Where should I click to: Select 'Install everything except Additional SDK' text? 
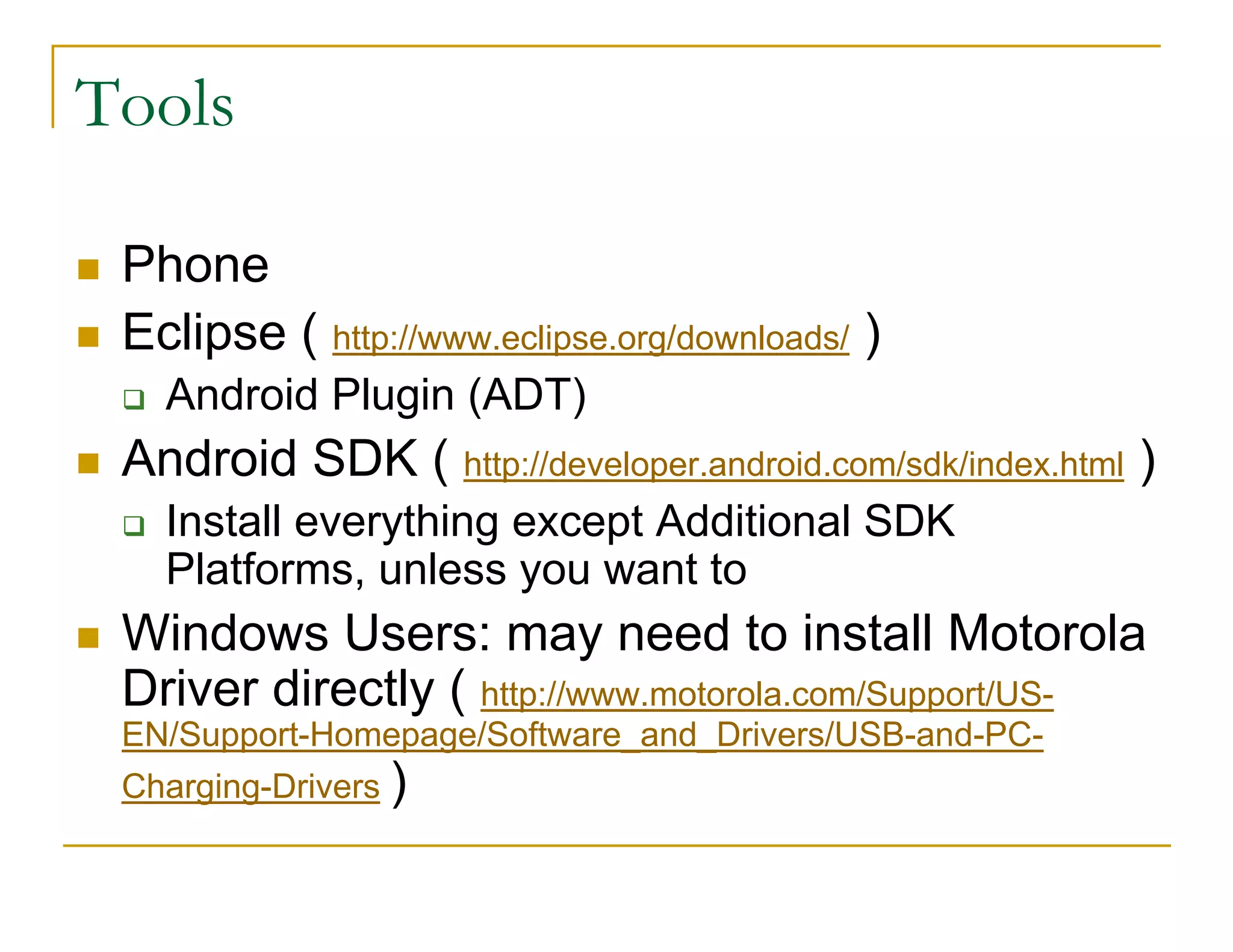[x=561, y=522]
